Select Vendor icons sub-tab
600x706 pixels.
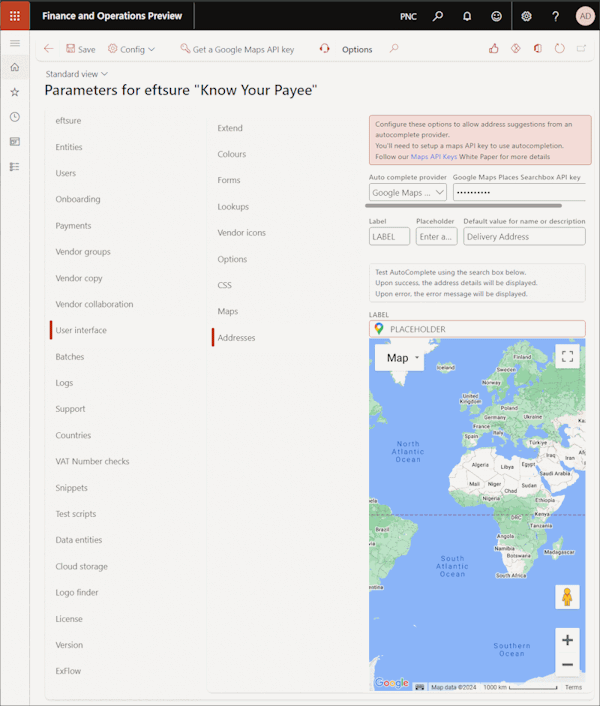[242, 233]
